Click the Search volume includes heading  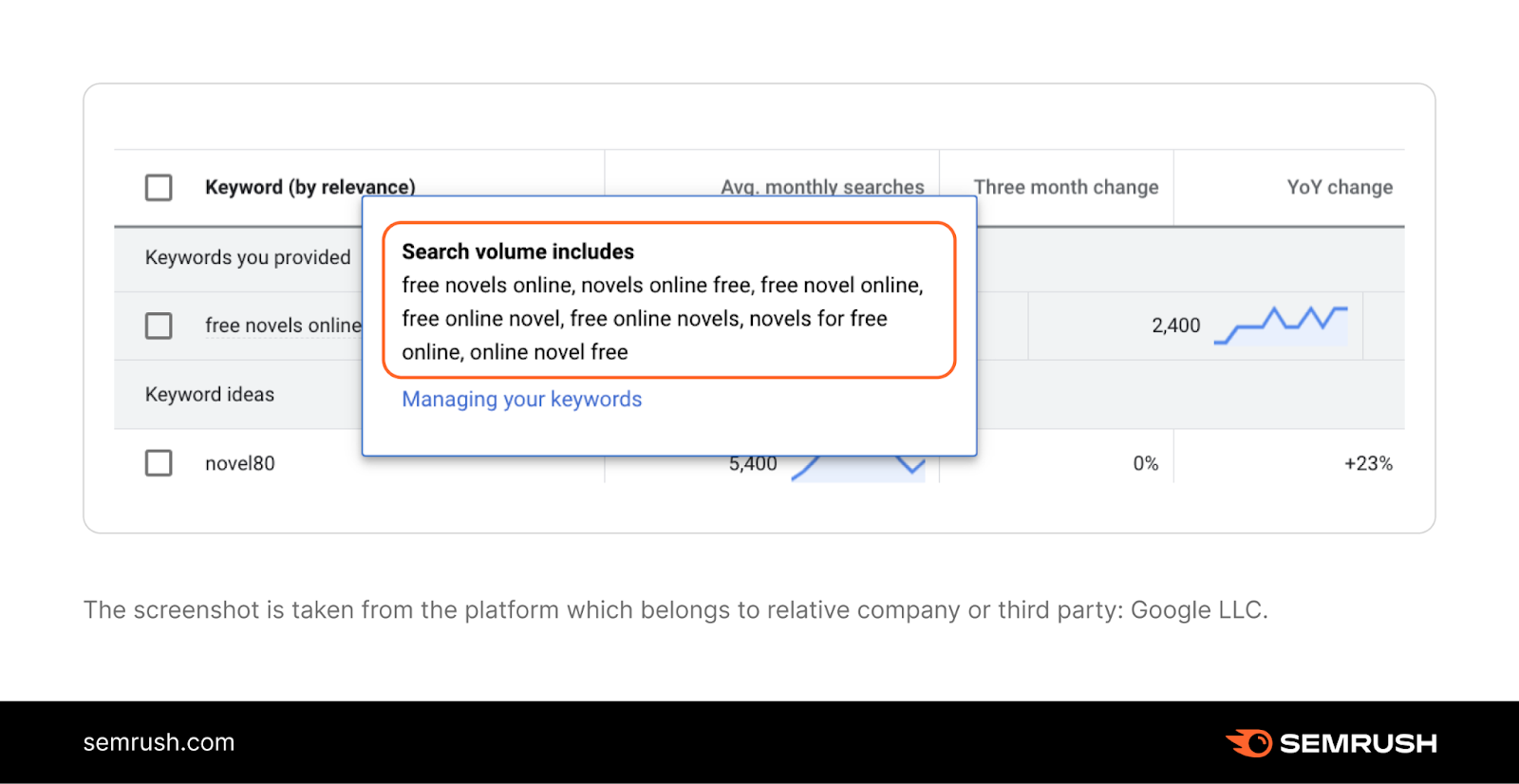[x=517, y=252]
